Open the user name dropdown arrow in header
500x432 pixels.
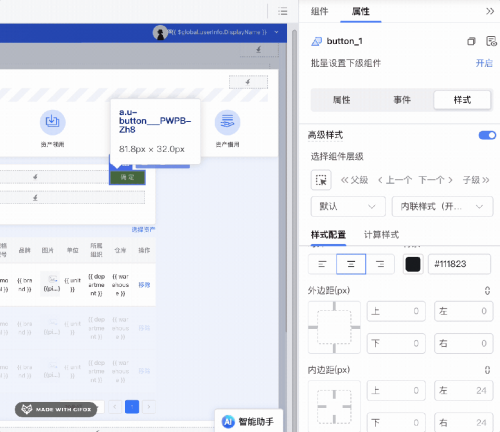(x=276, y=32)
